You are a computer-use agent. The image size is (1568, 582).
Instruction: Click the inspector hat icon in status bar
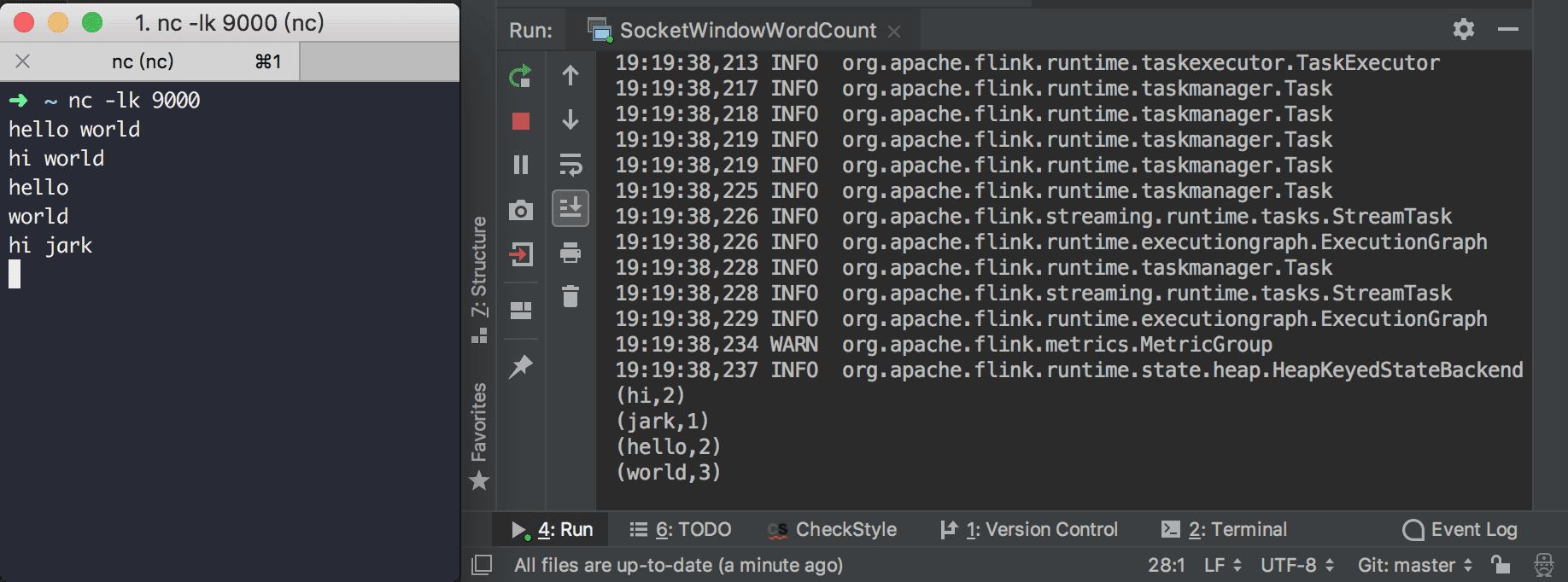point(1544,565)
